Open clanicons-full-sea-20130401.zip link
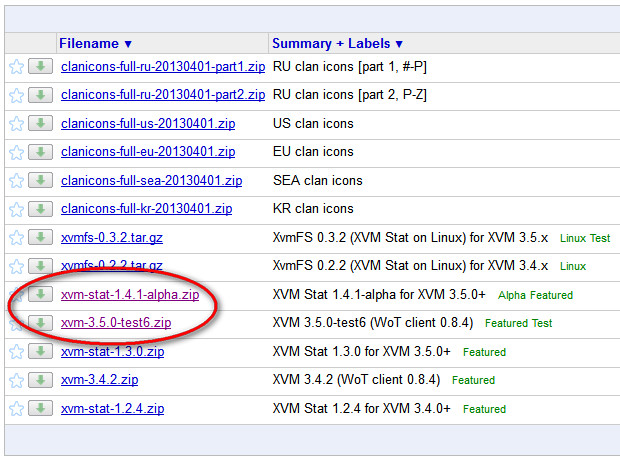 pos(151,181)
